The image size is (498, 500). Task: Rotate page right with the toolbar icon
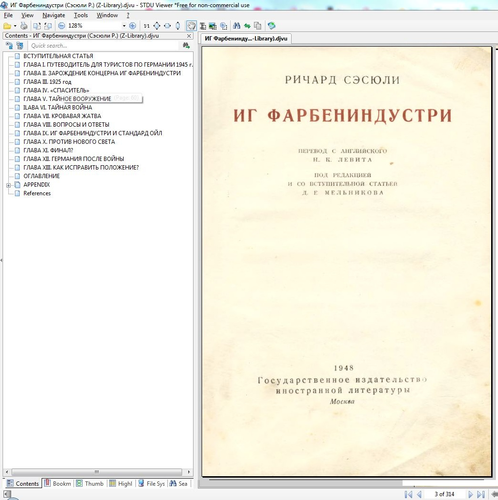[x=48, y=26]
